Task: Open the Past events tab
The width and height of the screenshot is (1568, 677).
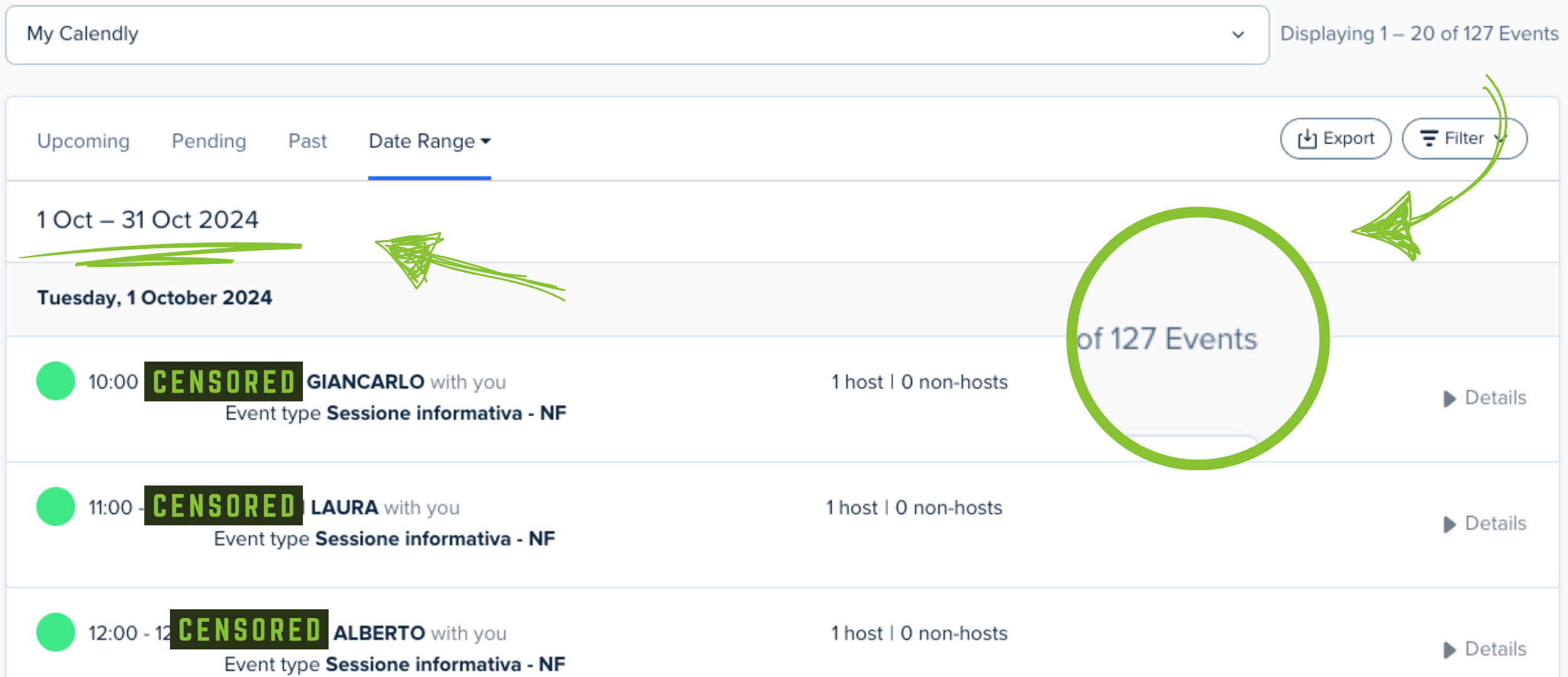Action: 307,141
